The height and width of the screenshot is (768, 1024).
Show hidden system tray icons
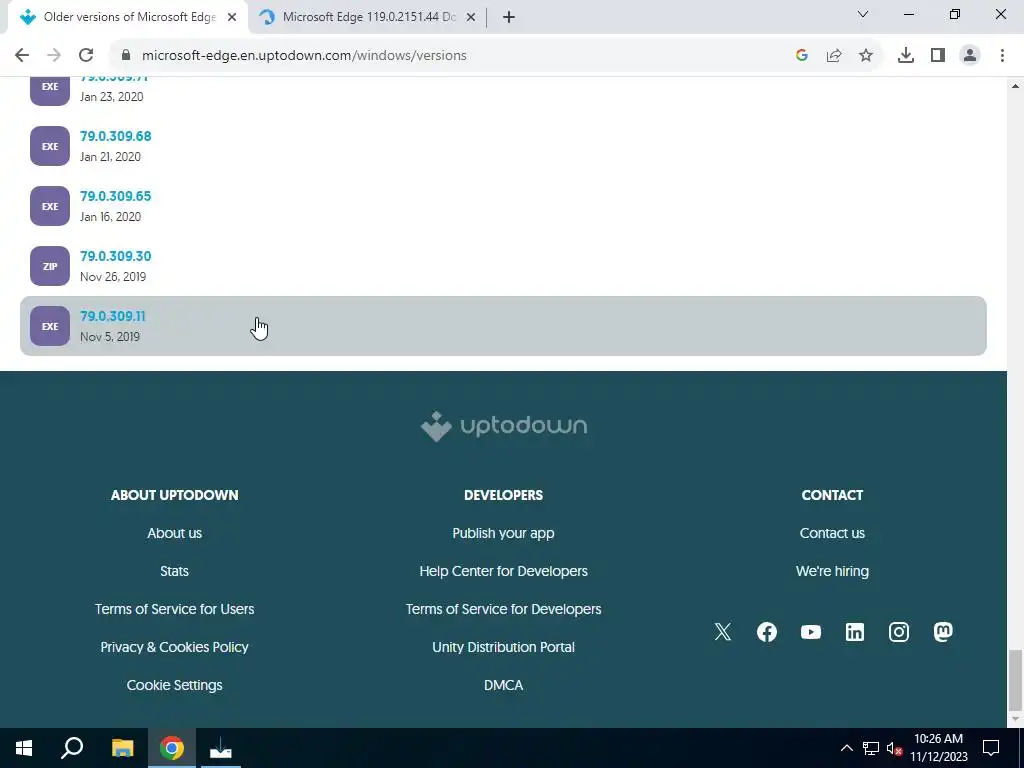point(846,748)
